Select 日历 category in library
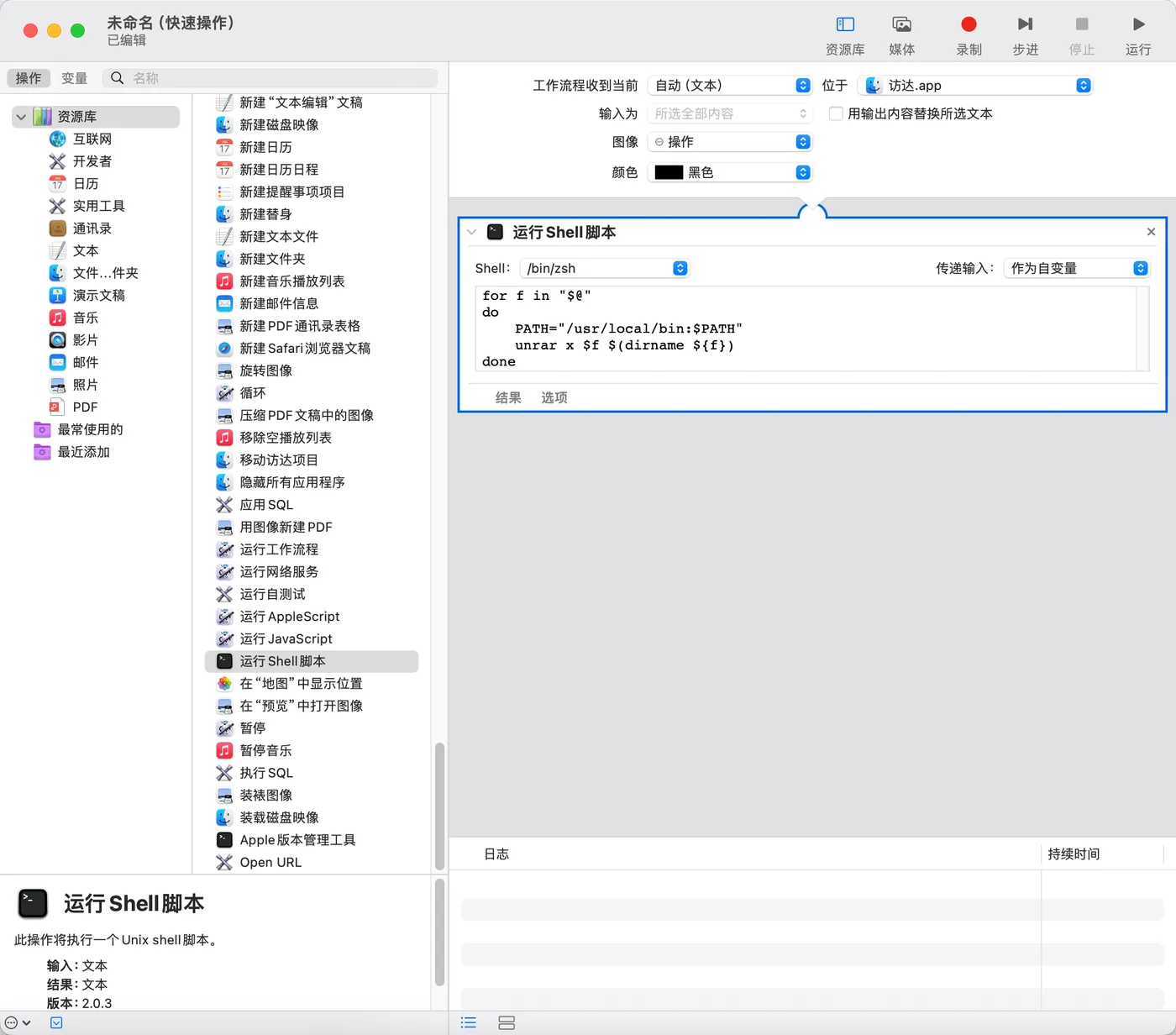This screenshot has height=1035, width=1176. pyautogui.click(x=86, y=183)
